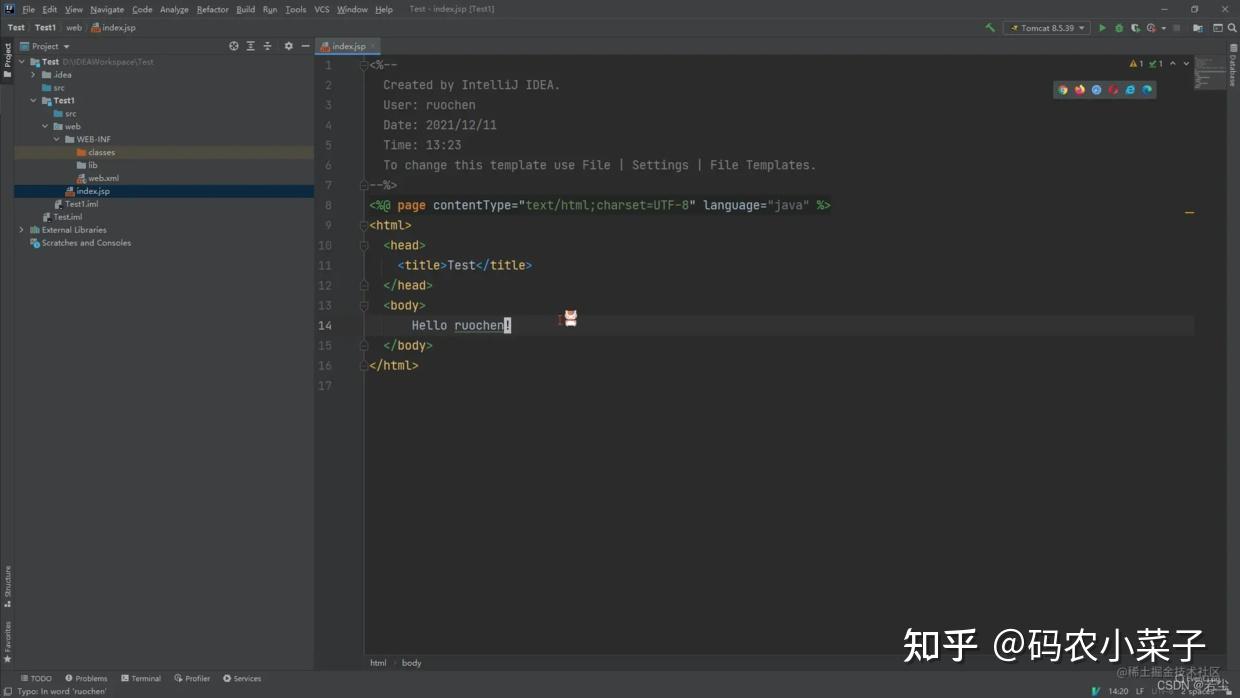
Task: Expand the External Libraries node
Action: [22, 229]
